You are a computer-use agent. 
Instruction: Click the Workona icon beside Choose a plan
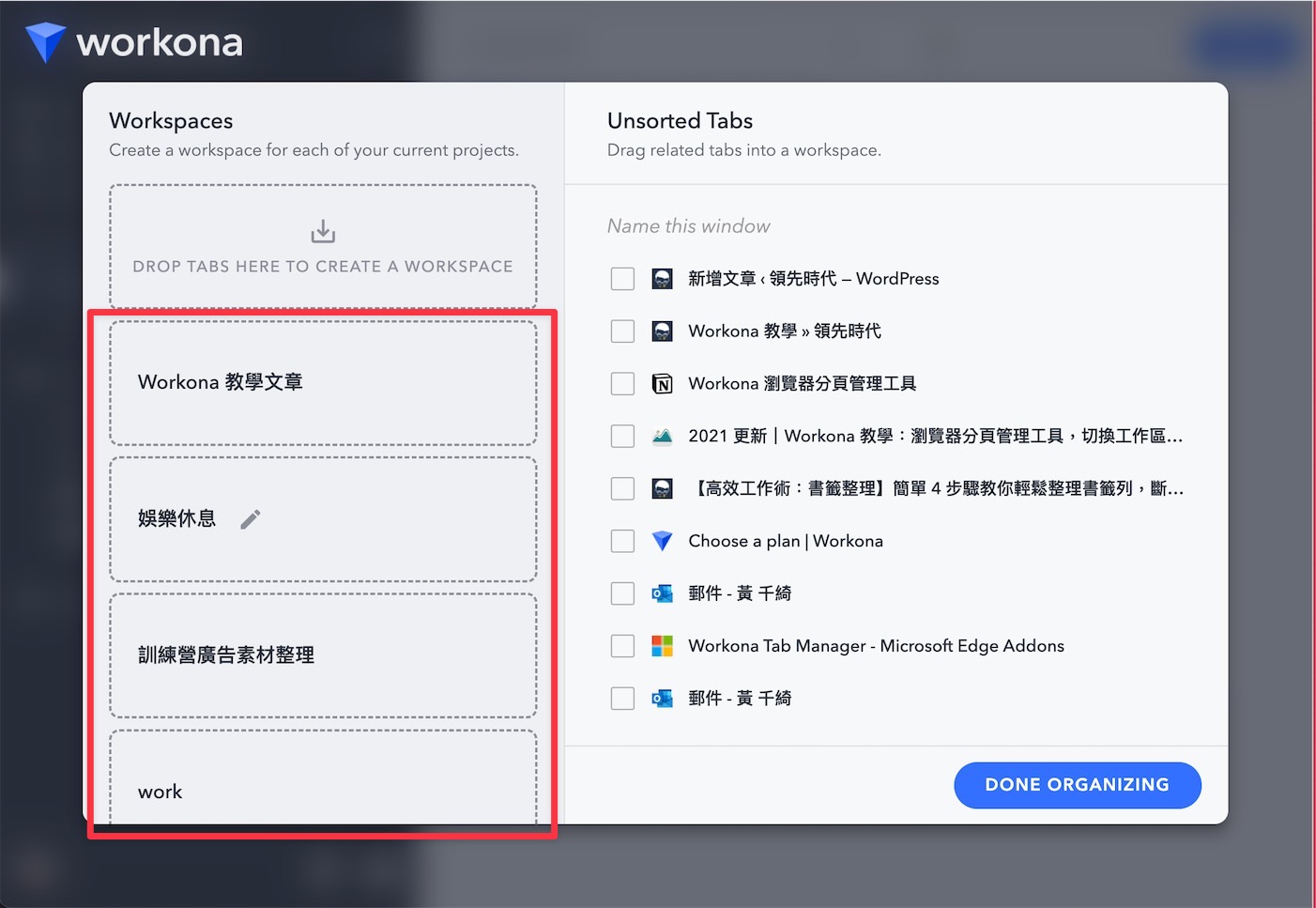tap(663, 541)
